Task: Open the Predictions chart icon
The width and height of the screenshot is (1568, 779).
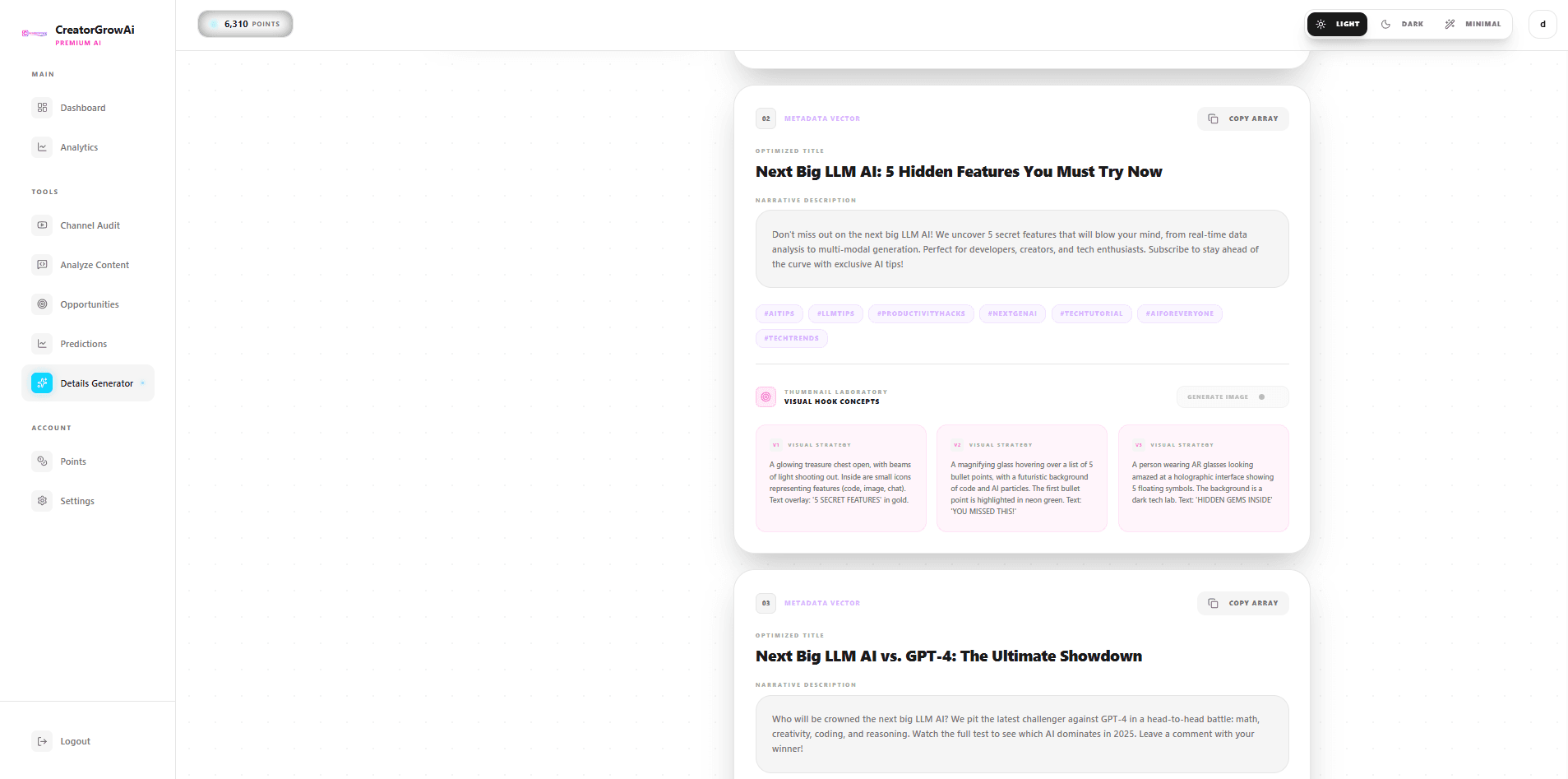Action: [42, 343]
